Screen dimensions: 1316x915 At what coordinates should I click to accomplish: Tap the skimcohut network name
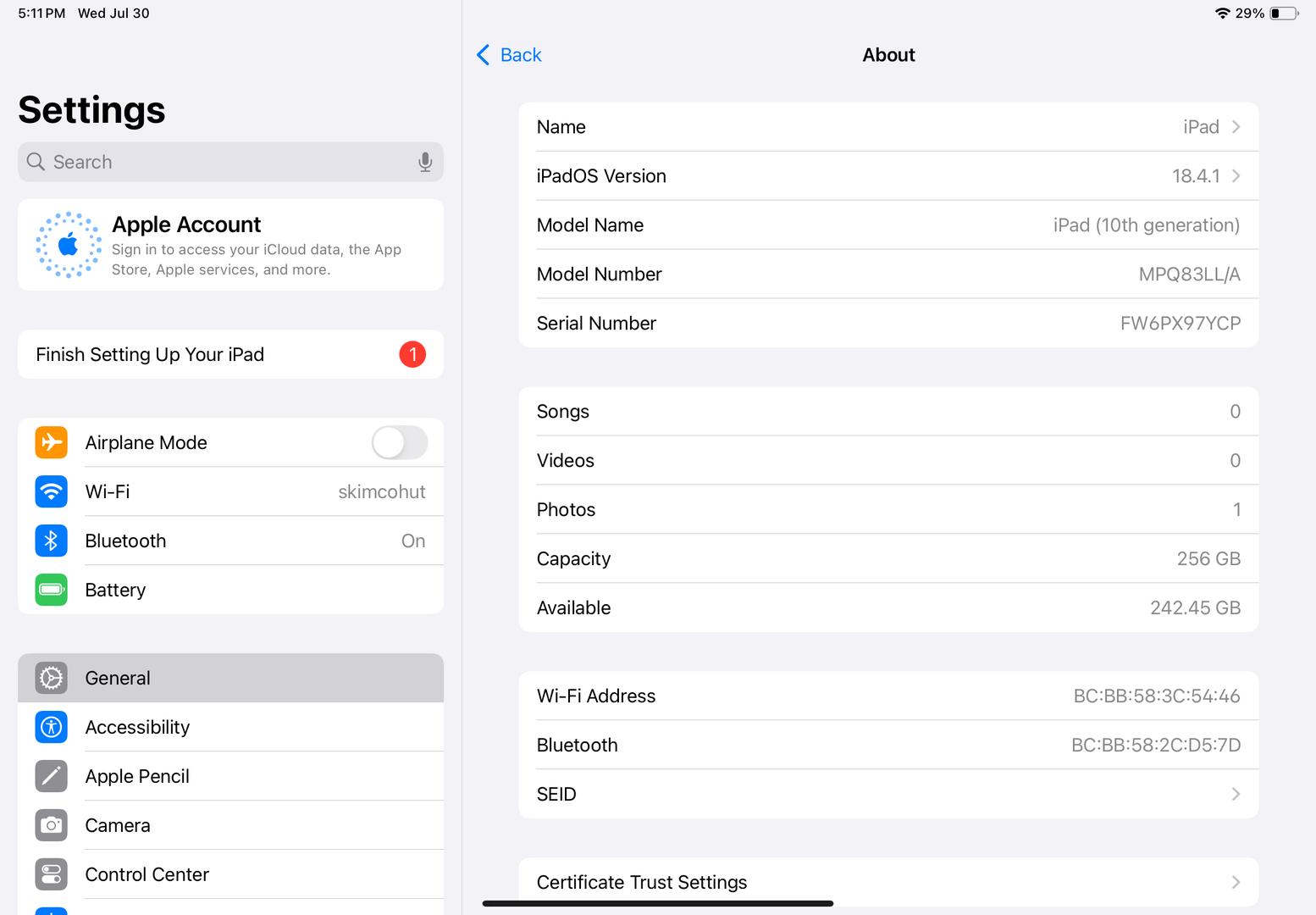[x=382, y=492]
